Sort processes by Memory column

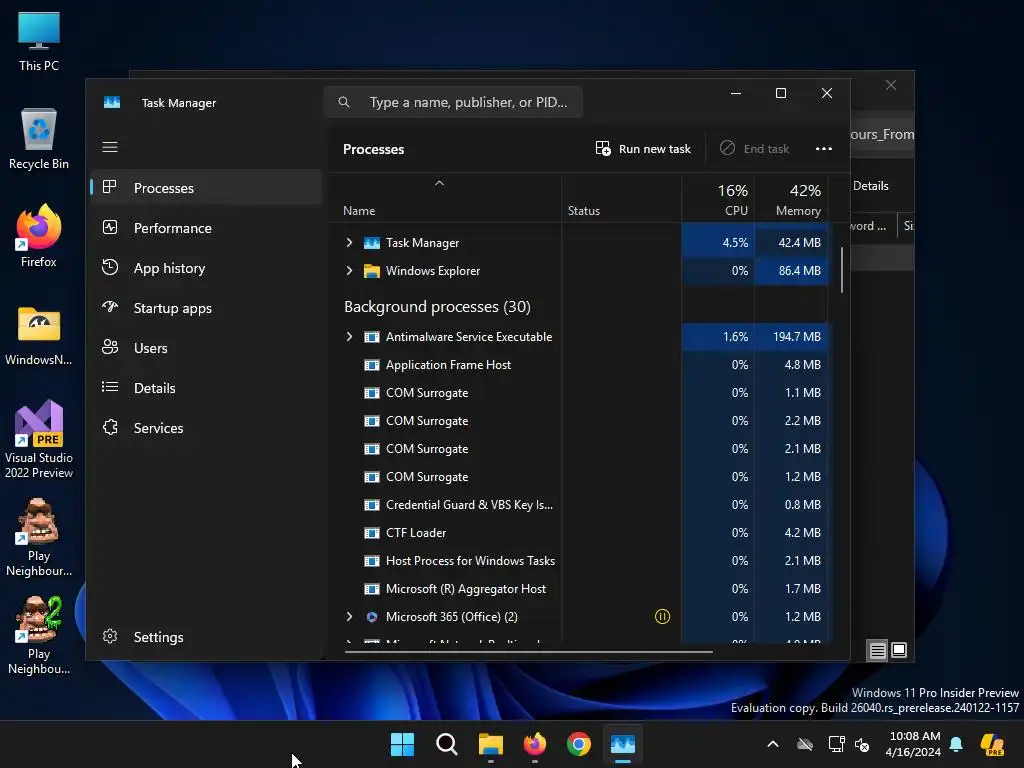[791, 199]
